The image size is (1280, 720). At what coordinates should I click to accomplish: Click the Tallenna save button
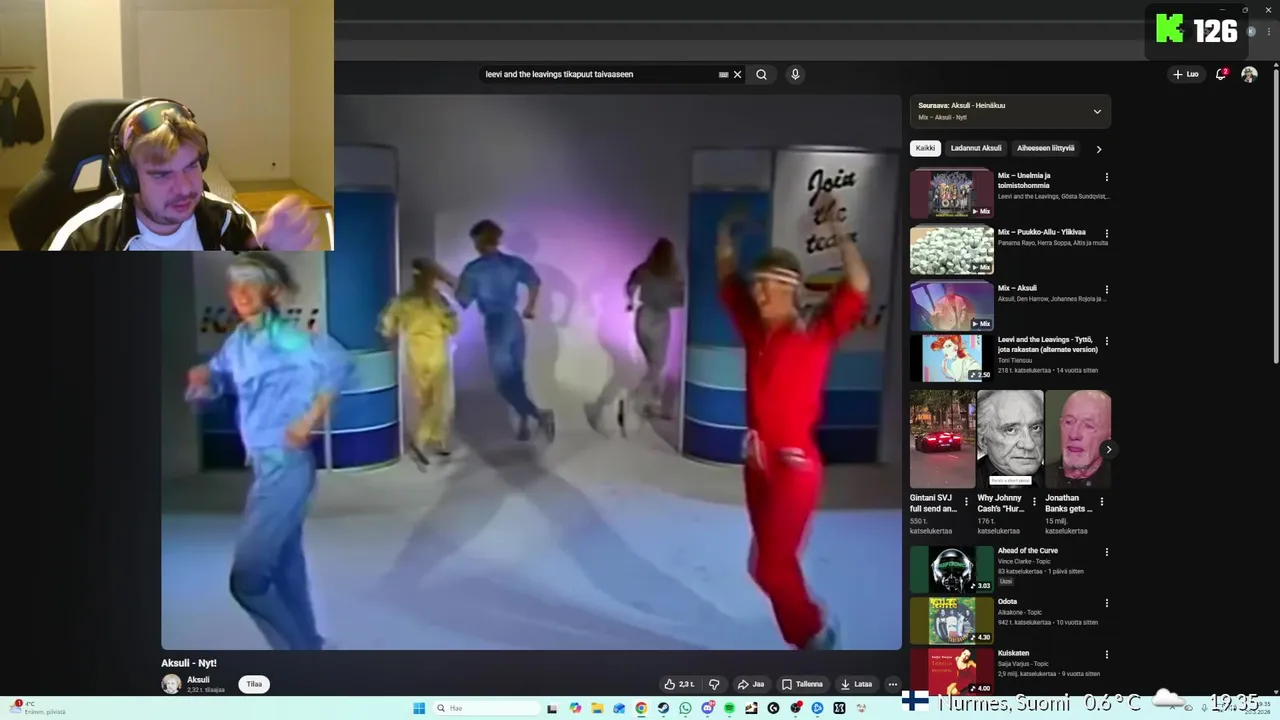(803, 684)
